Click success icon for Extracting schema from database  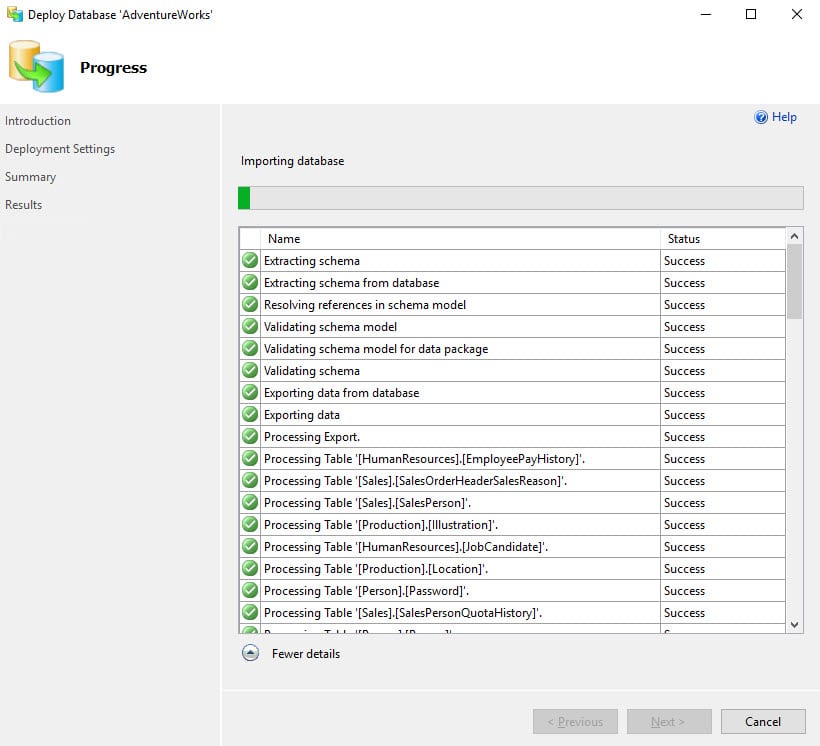(250, 282)
